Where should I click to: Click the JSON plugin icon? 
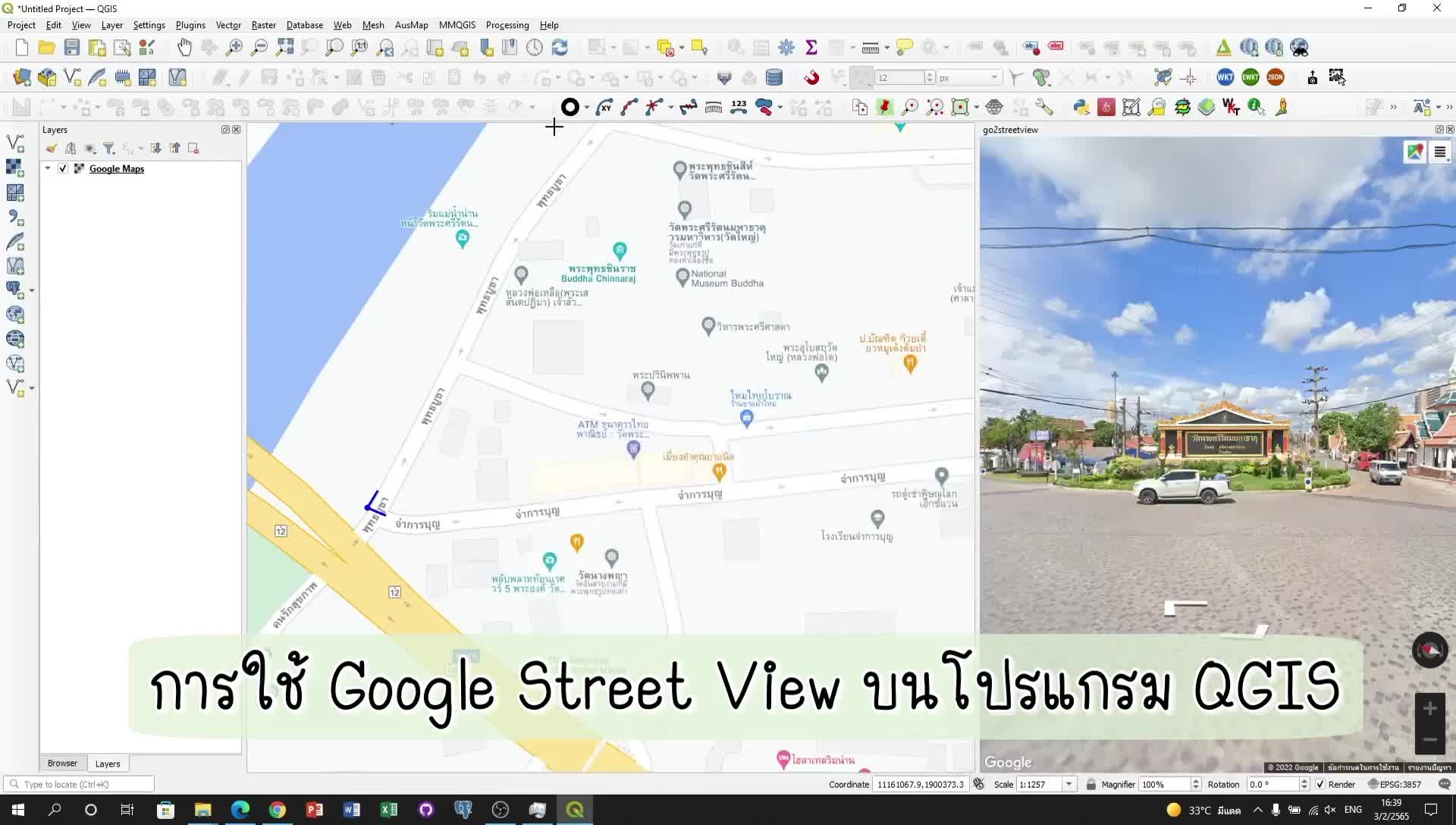1276,77
